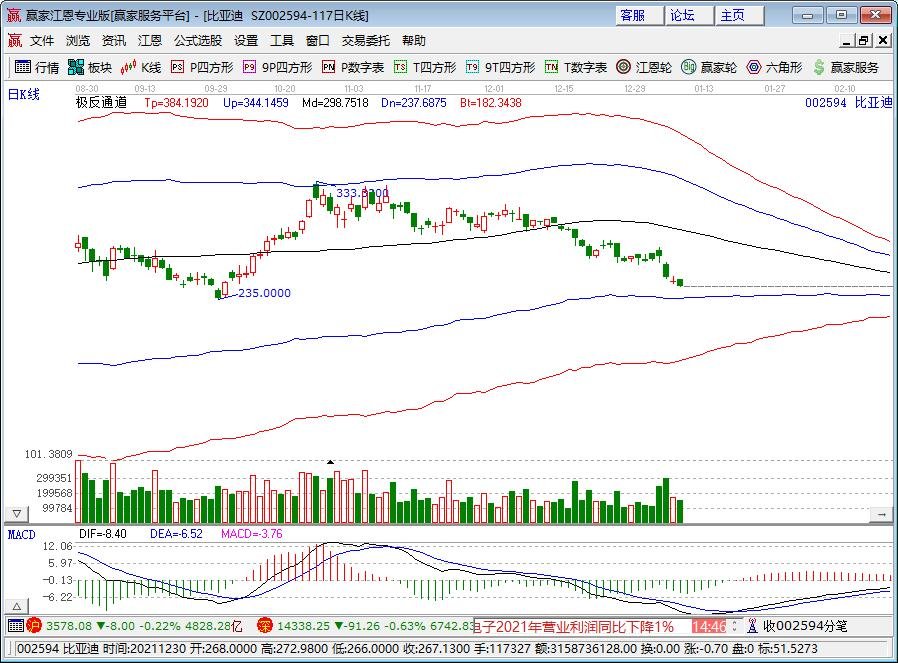
Task: Click the DEA=-6.52 value
Action: pyautogui.click(x=176, y=534)
